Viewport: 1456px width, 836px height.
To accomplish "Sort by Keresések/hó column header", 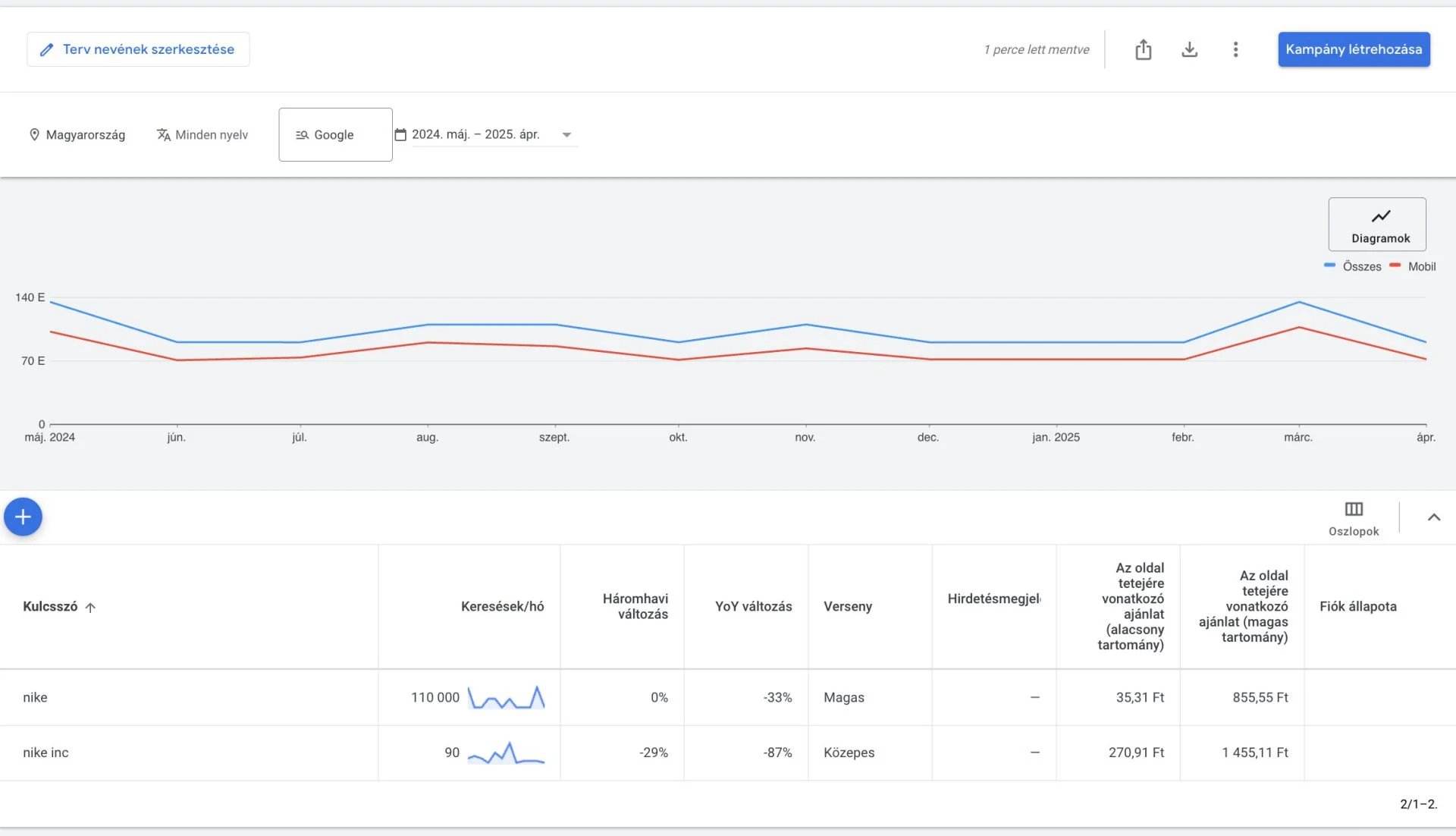I will click(x=502, y=606).
